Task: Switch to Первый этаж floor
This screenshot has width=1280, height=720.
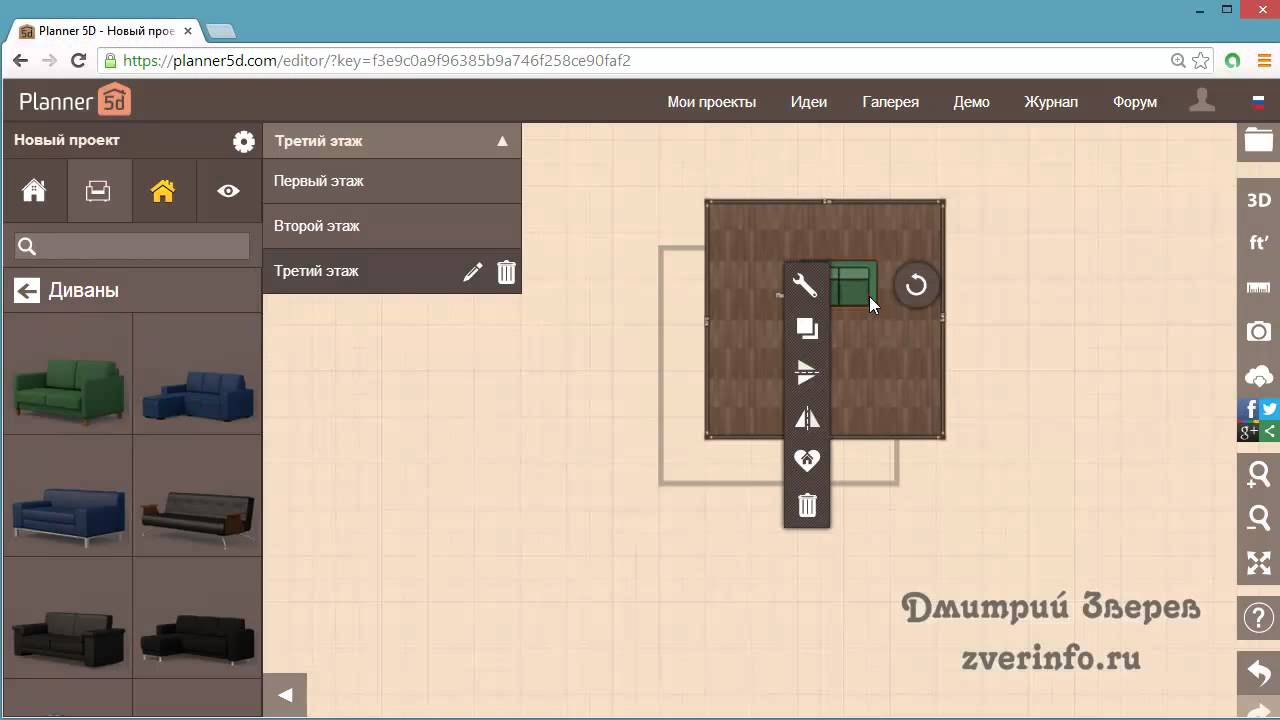Action: (392, 181)
